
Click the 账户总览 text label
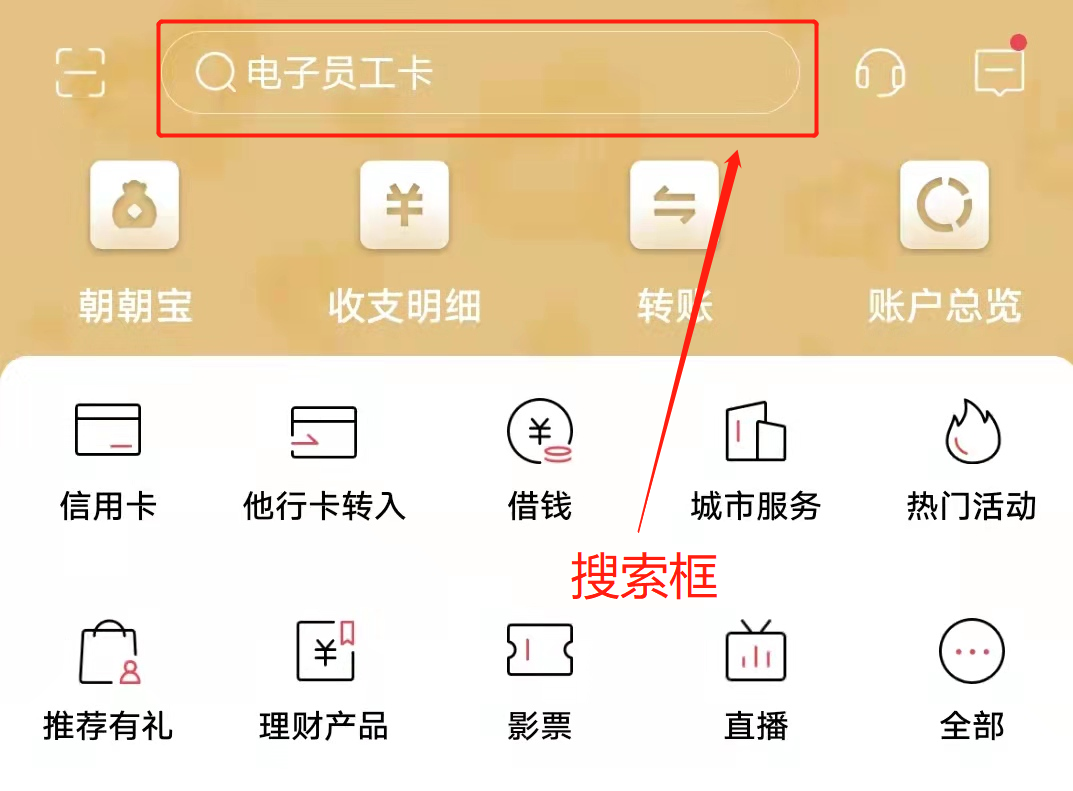[x=944, y=306]
